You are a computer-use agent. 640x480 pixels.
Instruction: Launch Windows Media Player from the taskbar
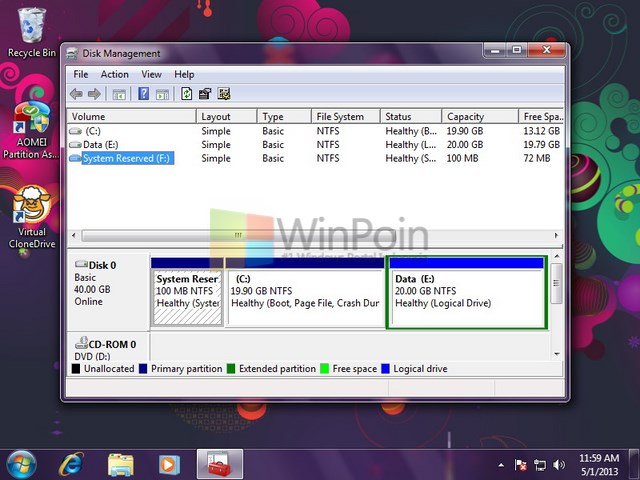169,464
